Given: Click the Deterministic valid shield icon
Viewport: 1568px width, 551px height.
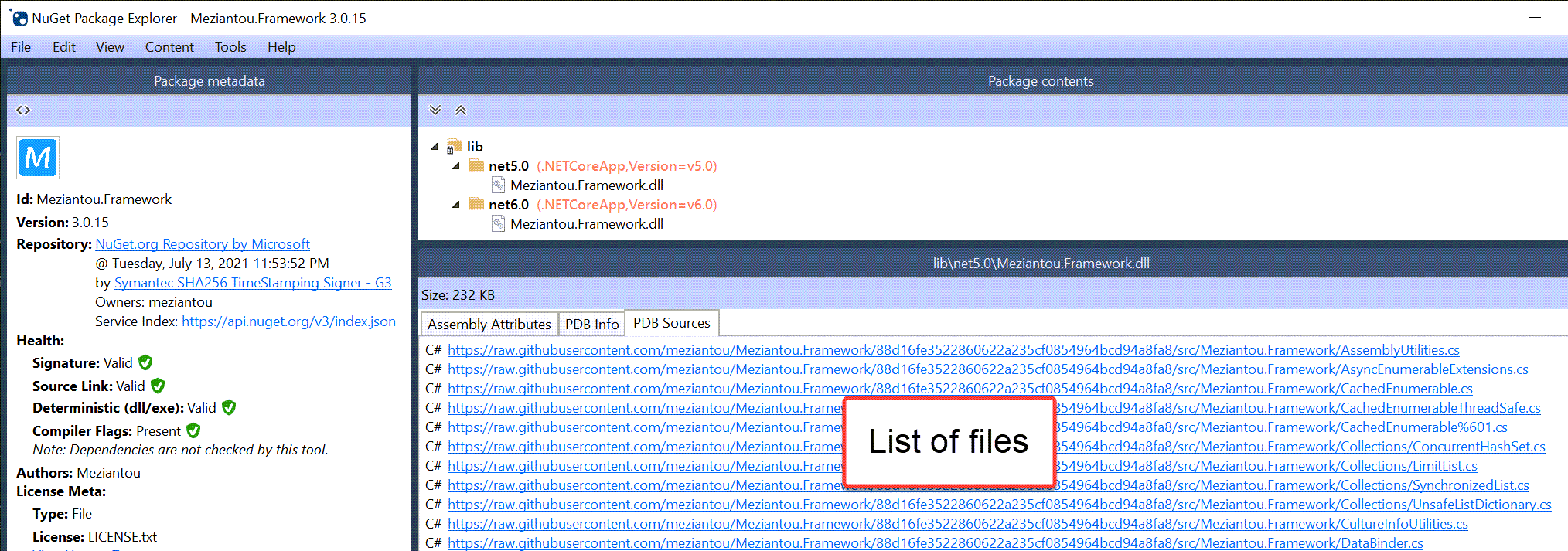Looking at the screenshot, I should (229, 407).
